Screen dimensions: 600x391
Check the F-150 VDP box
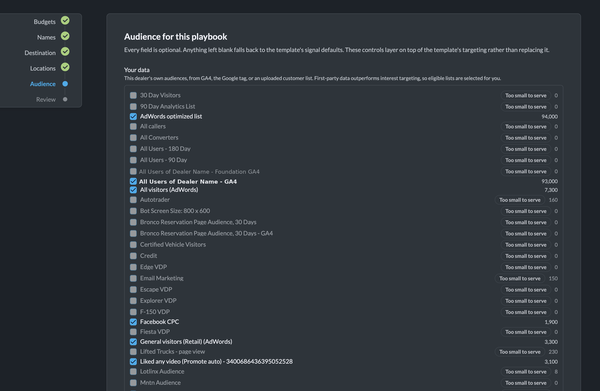click(x=133, y=312)
